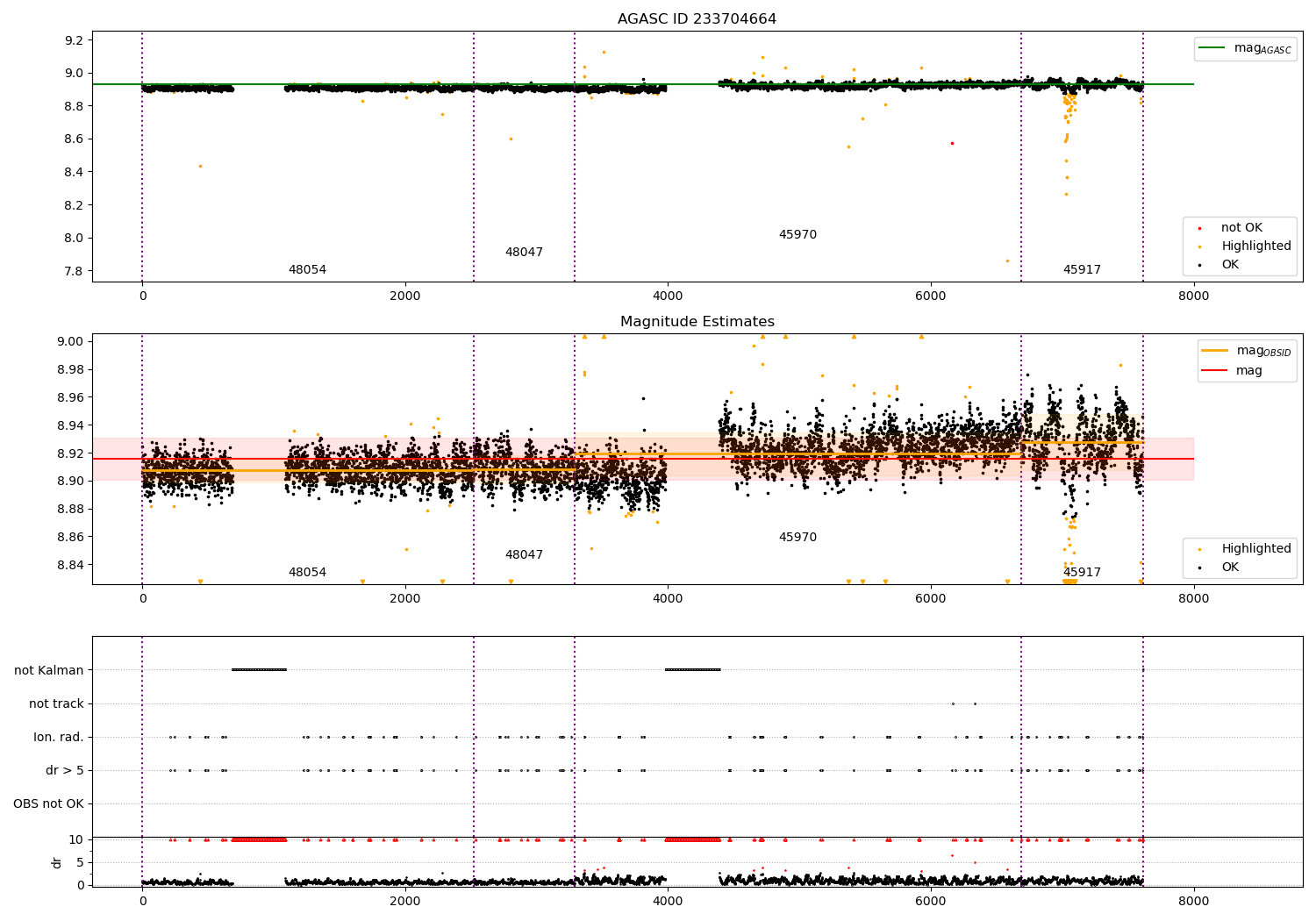Click the 'Ion. rad.' row label
Image resolution: width=1316 pixels, height=921 pixels.
(59, 737)
